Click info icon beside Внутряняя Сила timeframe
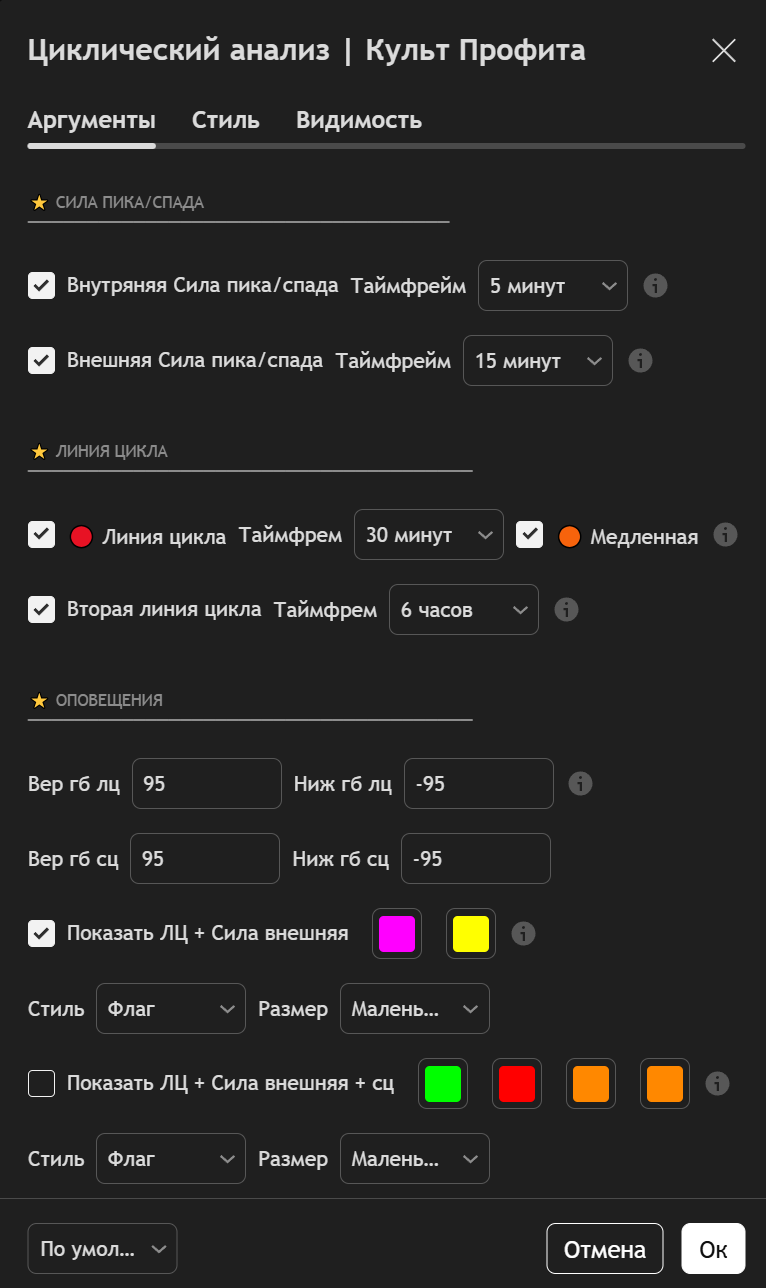 (655, 286)
